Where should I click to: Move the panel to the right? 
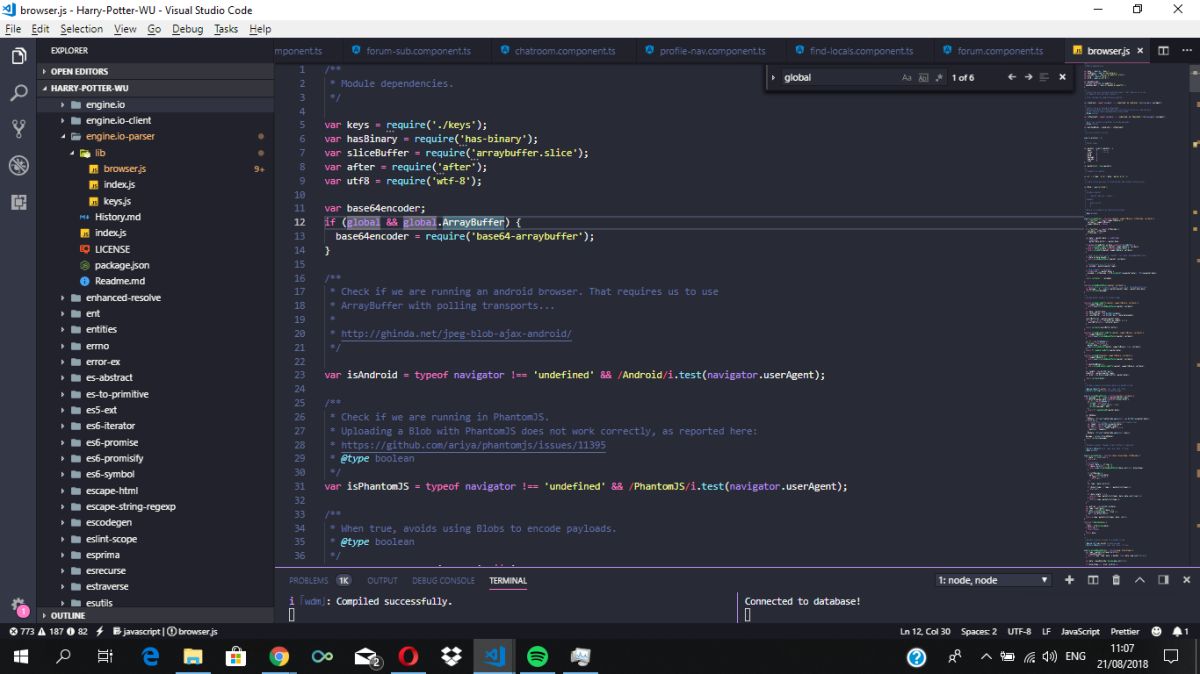pos(1163,580)
